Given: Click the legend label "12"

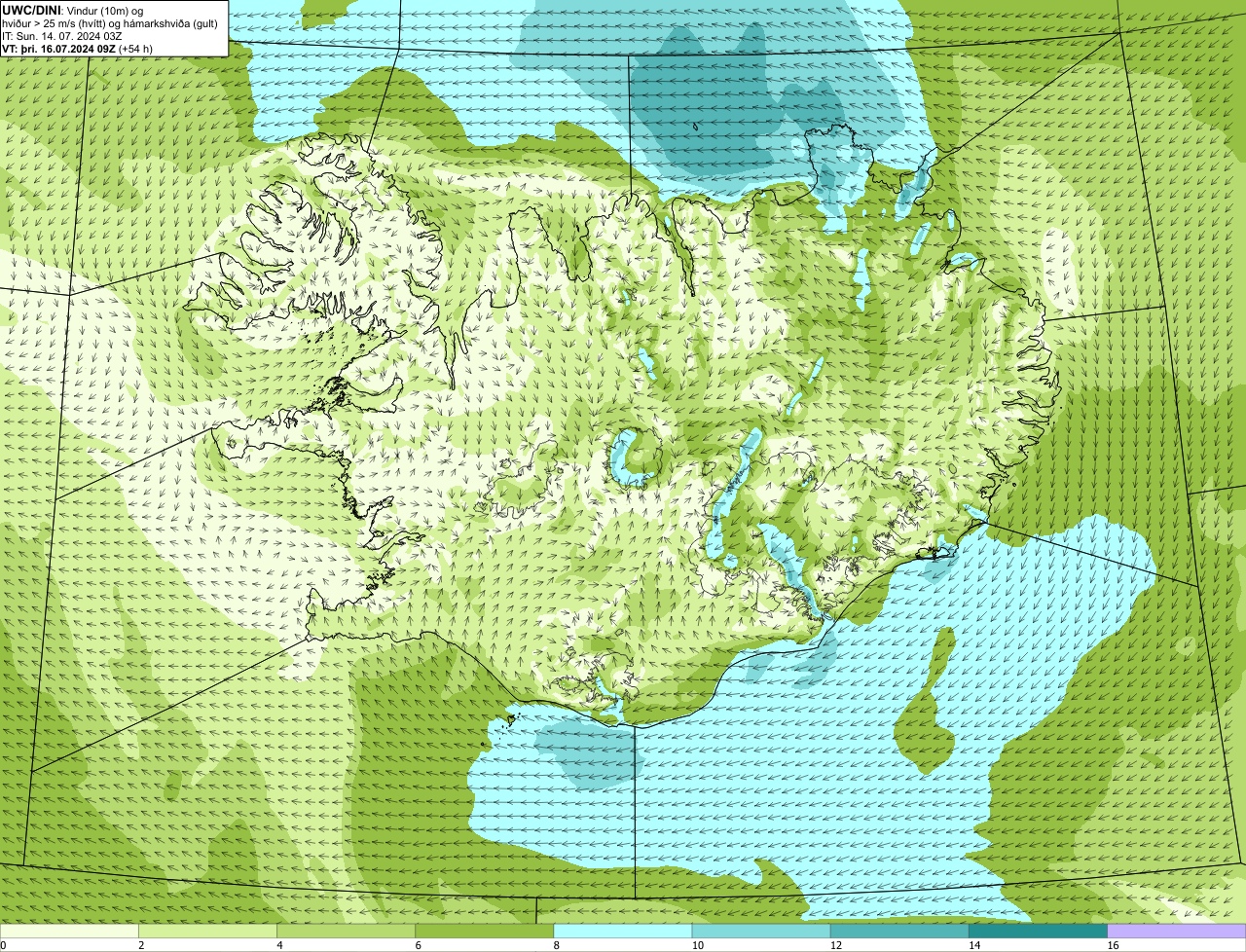Looking at the screenshot, I should pos(836,945).
